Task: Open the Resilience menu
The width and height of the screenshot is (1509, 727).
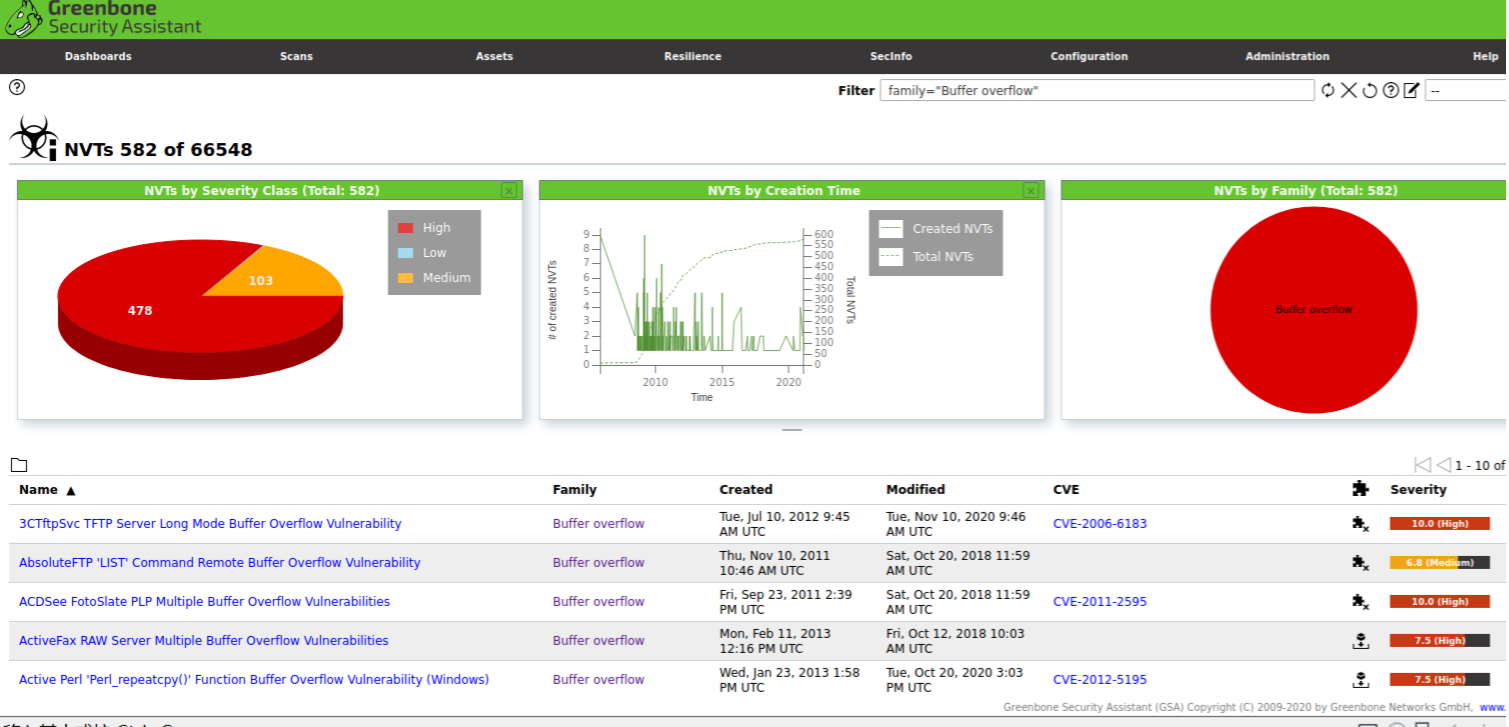Action: [x=692, y=57]
